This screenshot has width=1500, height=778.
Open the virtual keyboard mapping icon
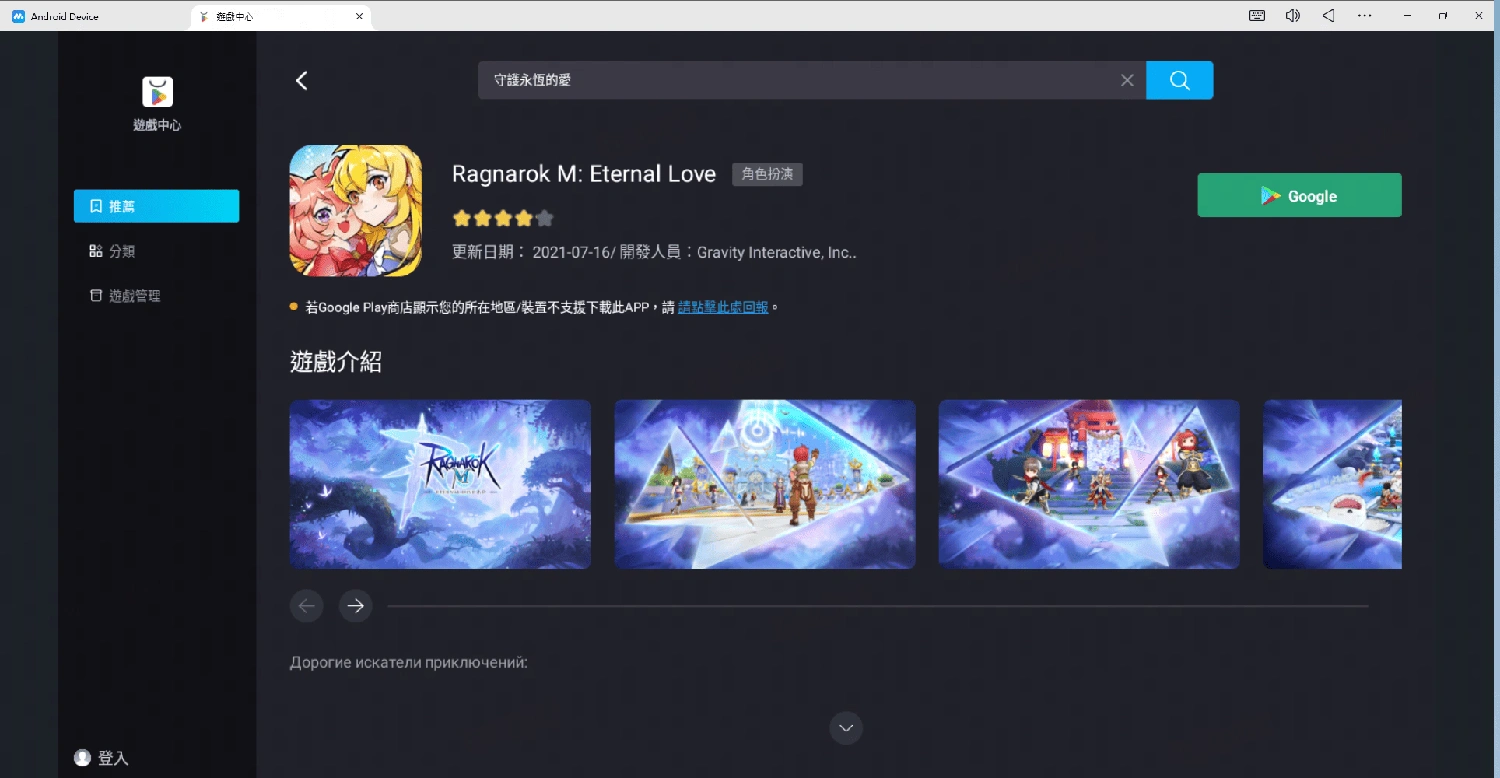pos(1256,15)
